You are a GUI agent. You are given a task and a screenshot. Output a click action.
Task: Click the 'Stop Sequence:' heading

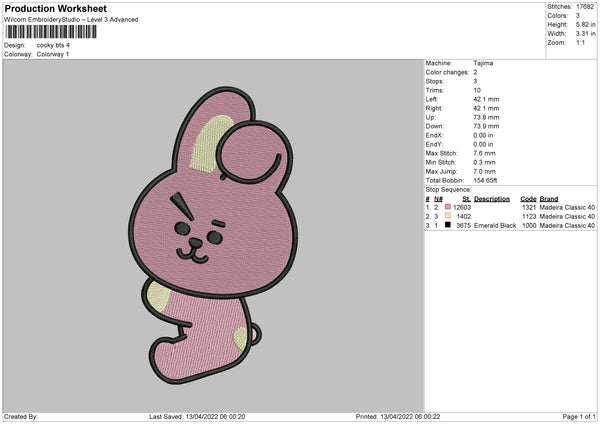(x=448, y=190)
